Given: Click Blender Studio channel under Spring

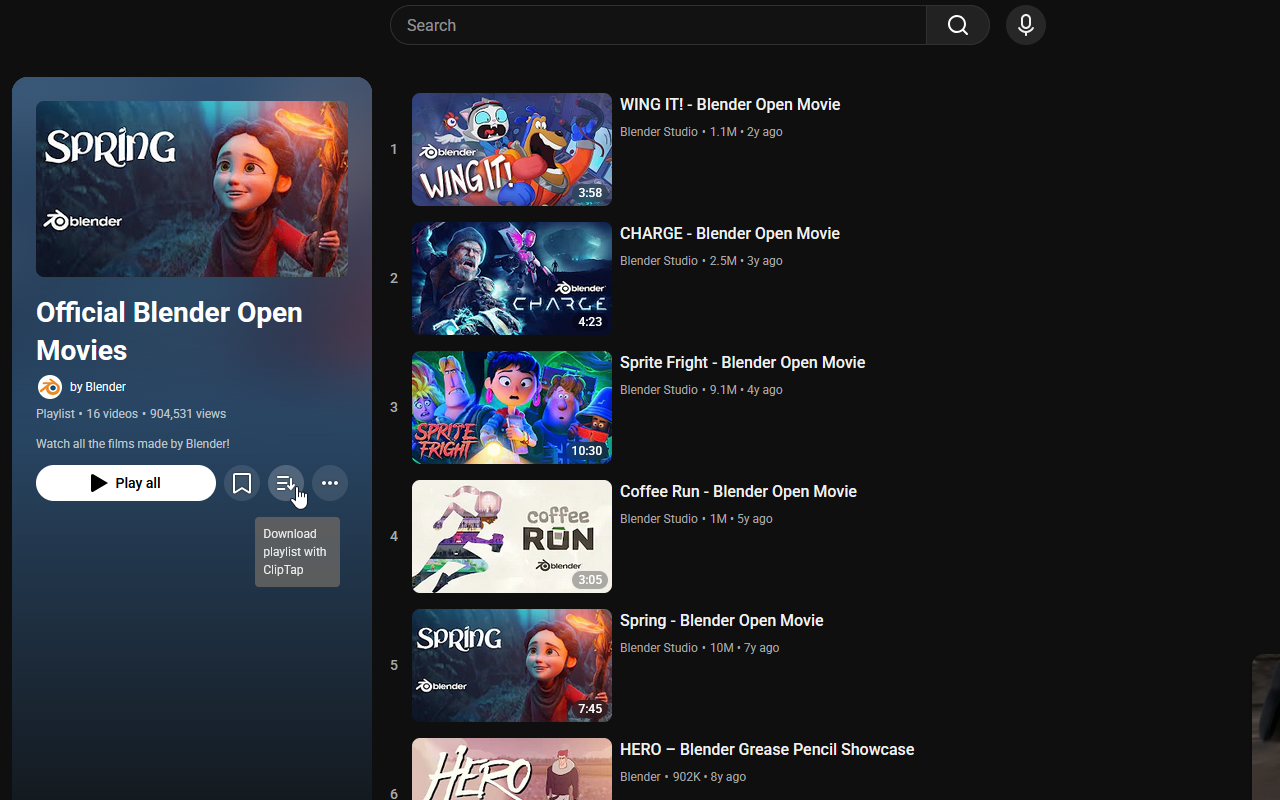Looking at the screenshot, I should [659, 648].
